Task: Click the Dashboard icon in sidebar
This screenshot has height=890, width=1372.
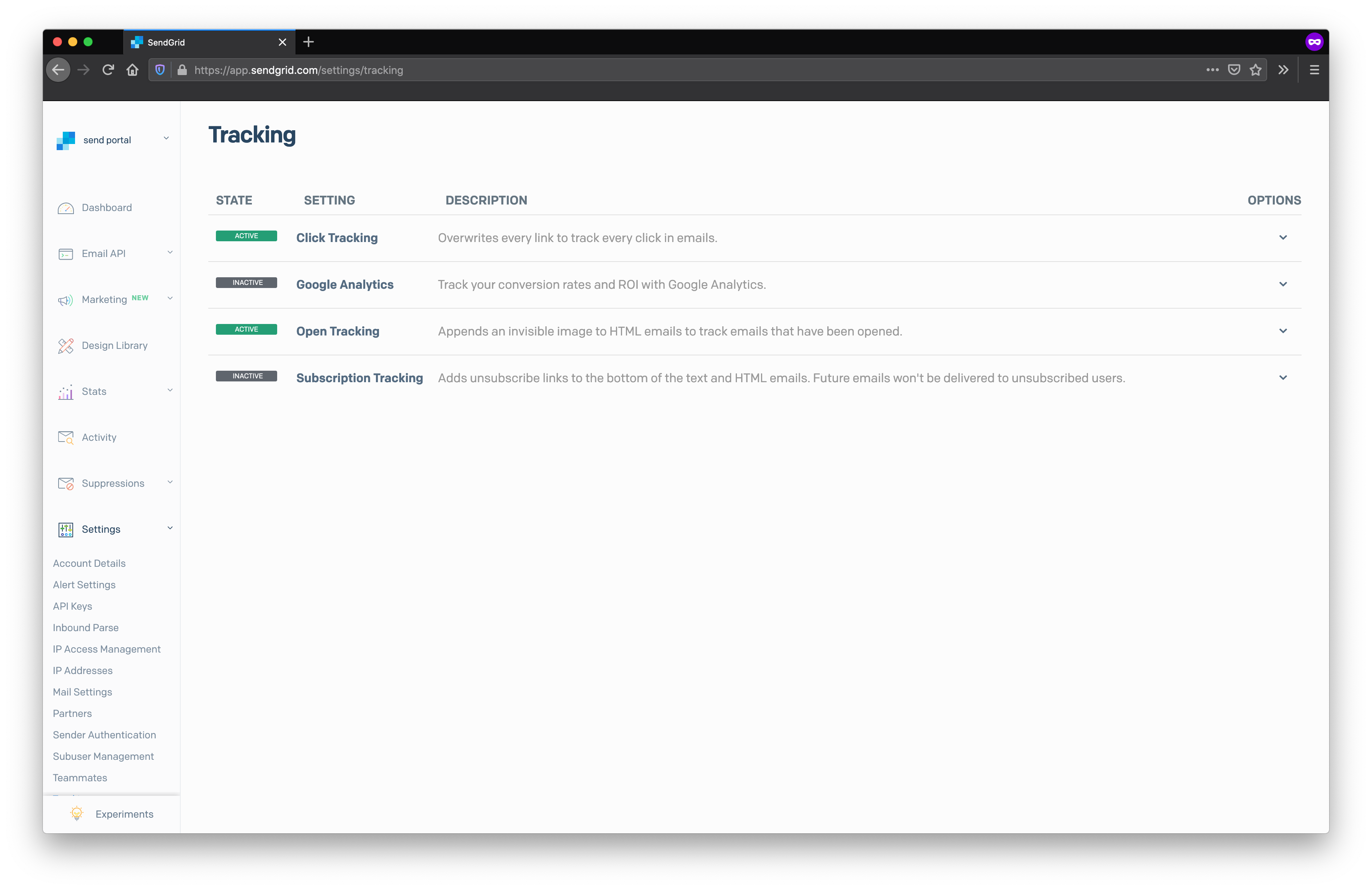Action: [x=66, y=207]
